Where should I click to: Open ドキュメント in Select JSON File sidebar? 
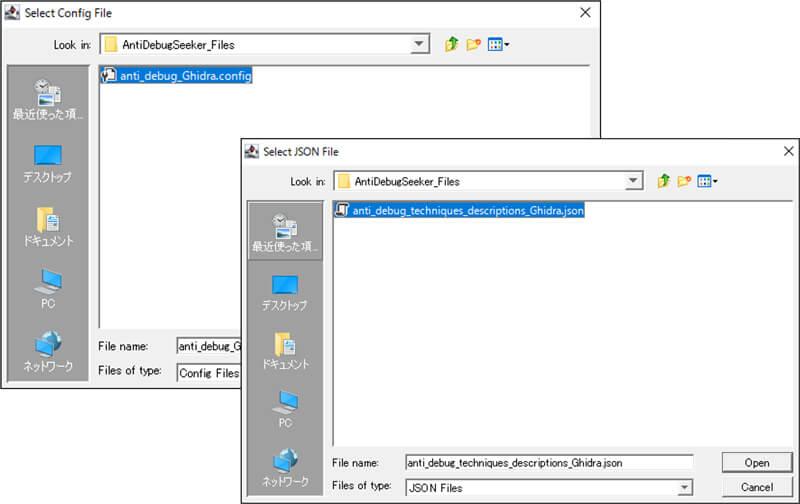coord(285,351)
